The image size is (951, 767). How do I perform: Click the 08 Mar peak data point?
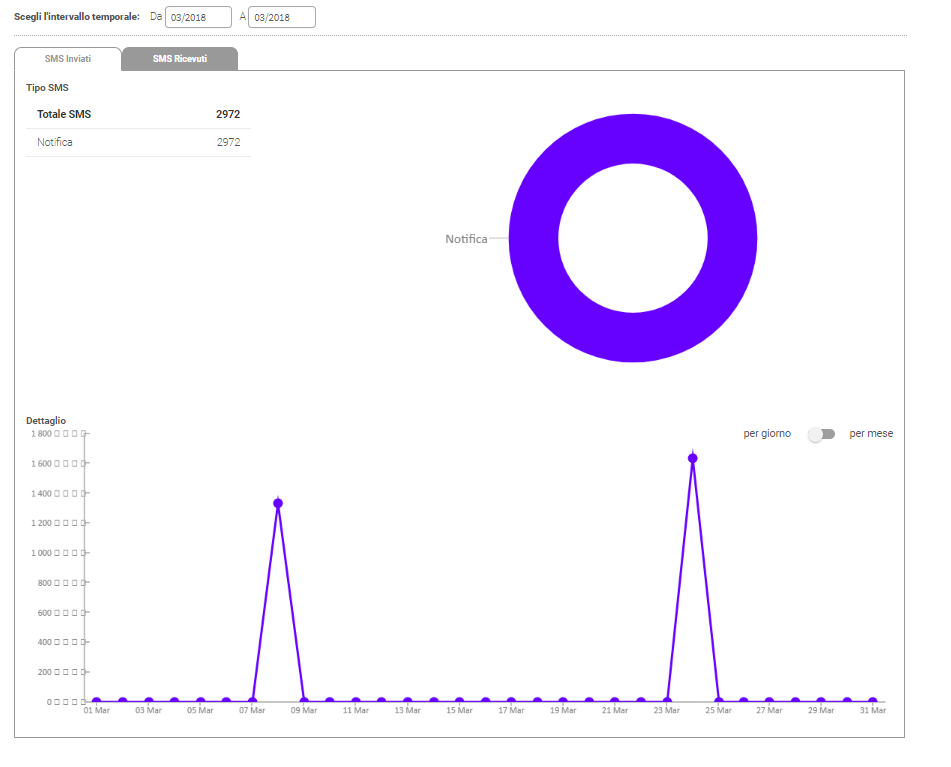pyautogui.click(x=278, y=503)
